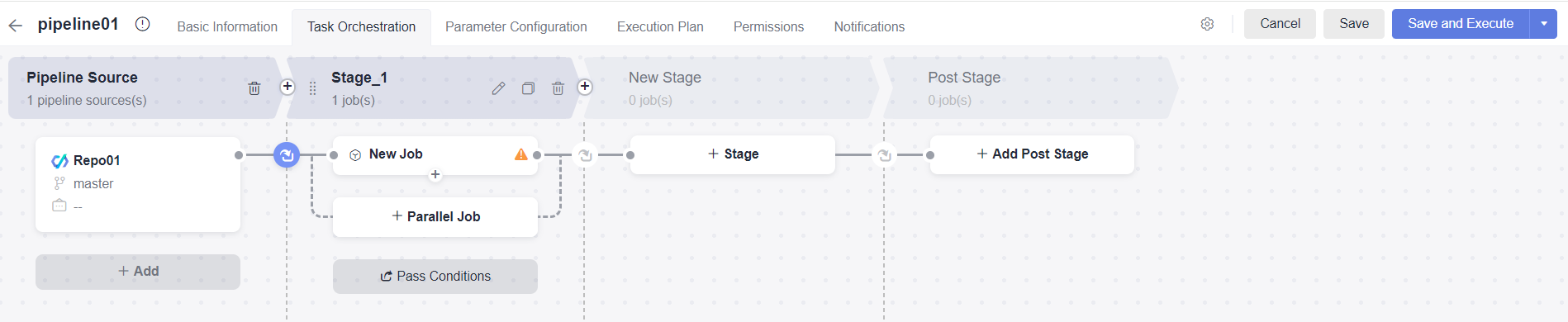Insert a stage using plus after Stage_1
Image resolution: width=1568 pixels, height=322 pixels.
[x=585, y=87]
